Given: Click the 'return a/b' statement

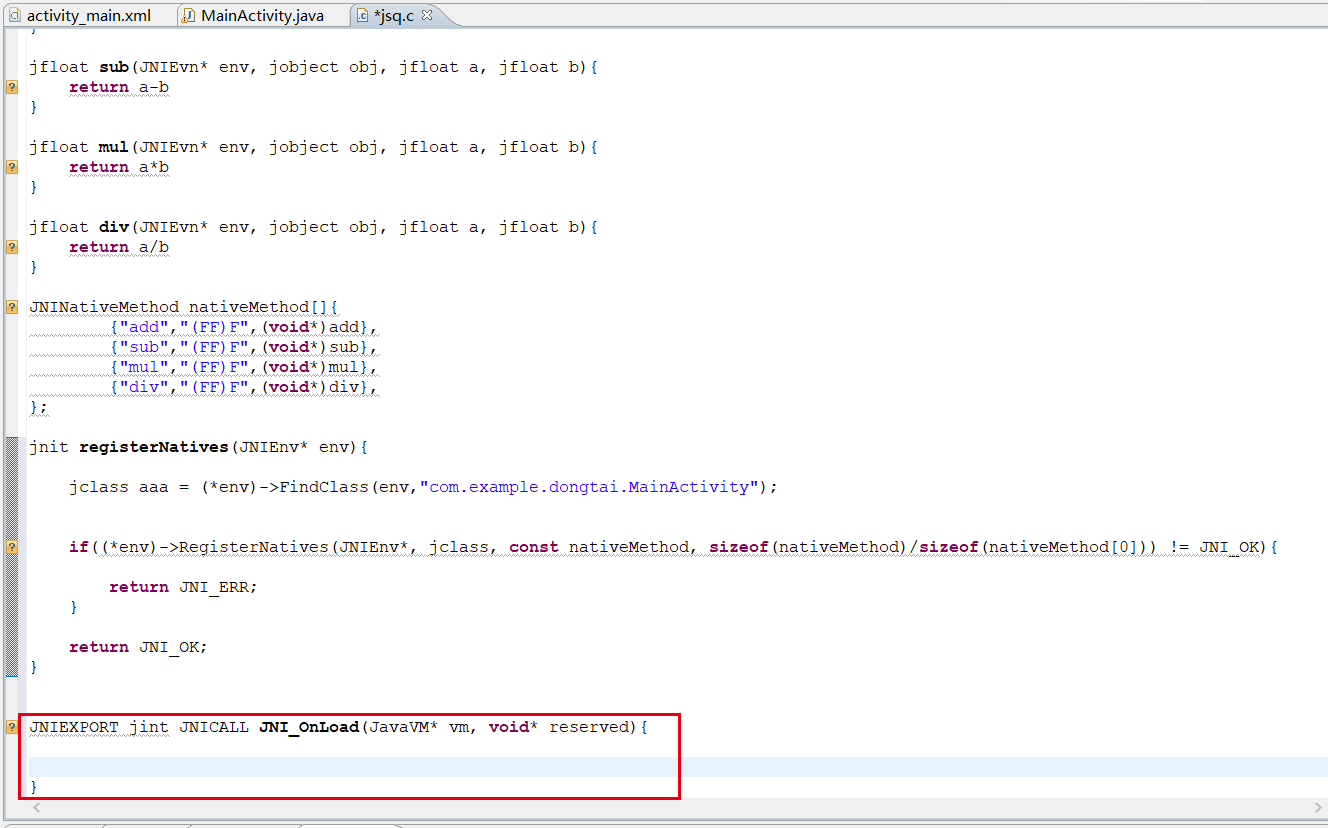Looking at the screenshot, I should pos(119,247).
